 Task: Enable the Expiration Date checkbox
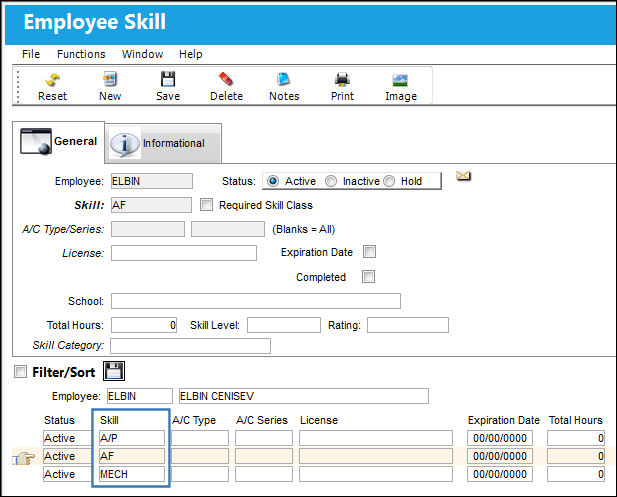tap(369, 251)
